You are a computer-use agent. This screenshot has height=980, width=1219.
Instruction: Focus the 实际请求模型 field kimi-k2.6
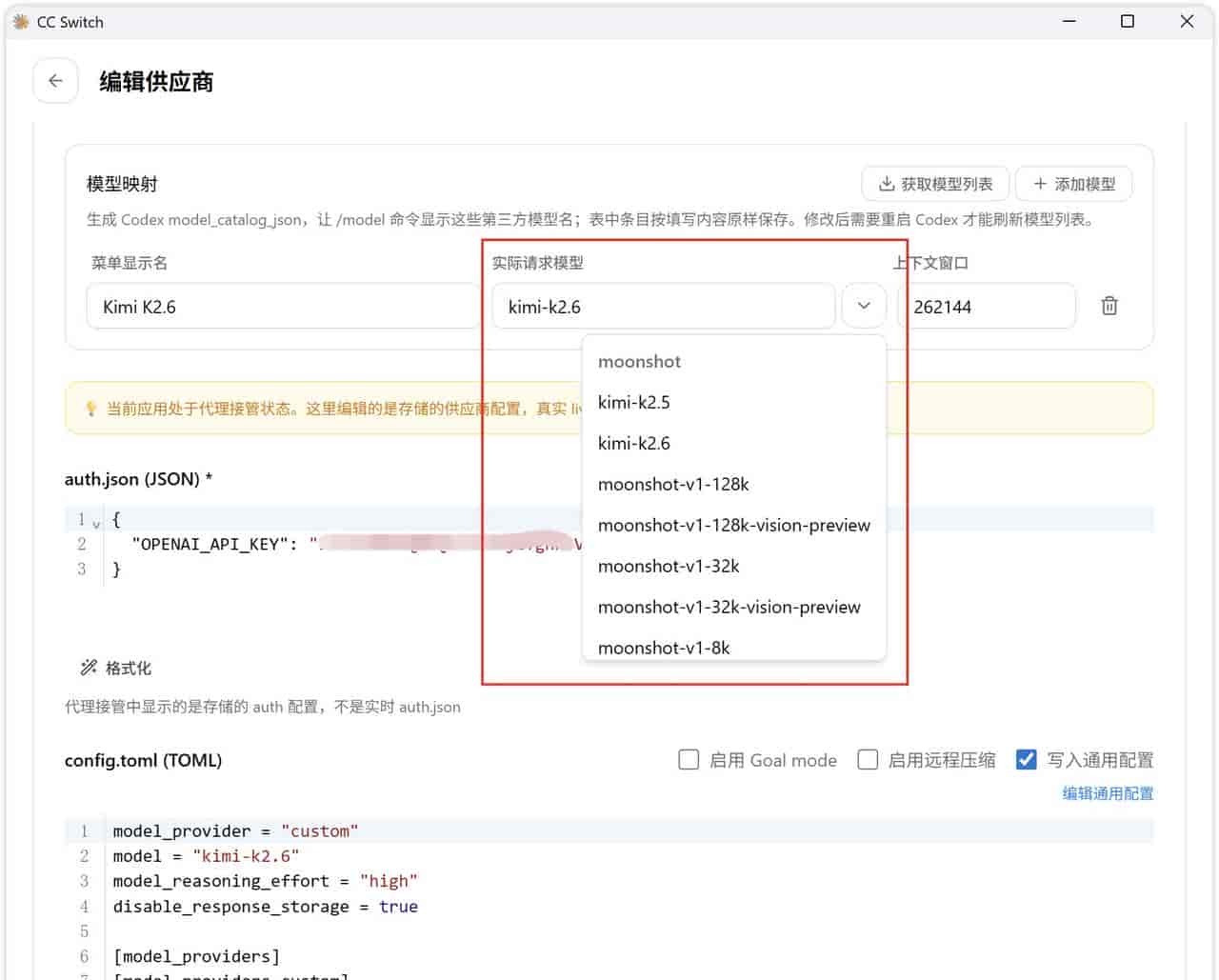click(x=664, y=307)
